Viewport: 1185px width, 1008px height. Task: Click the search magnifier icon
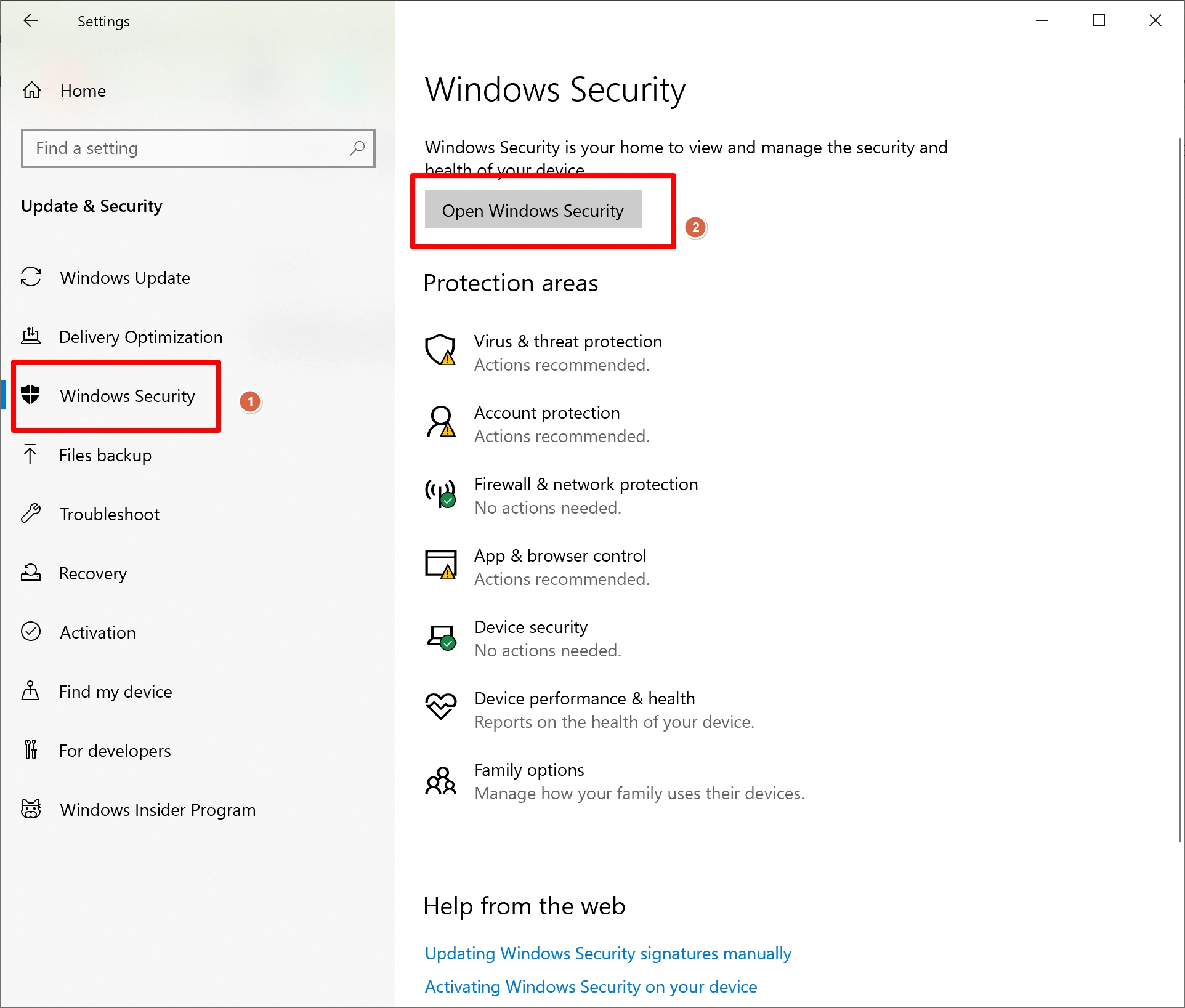357,148
